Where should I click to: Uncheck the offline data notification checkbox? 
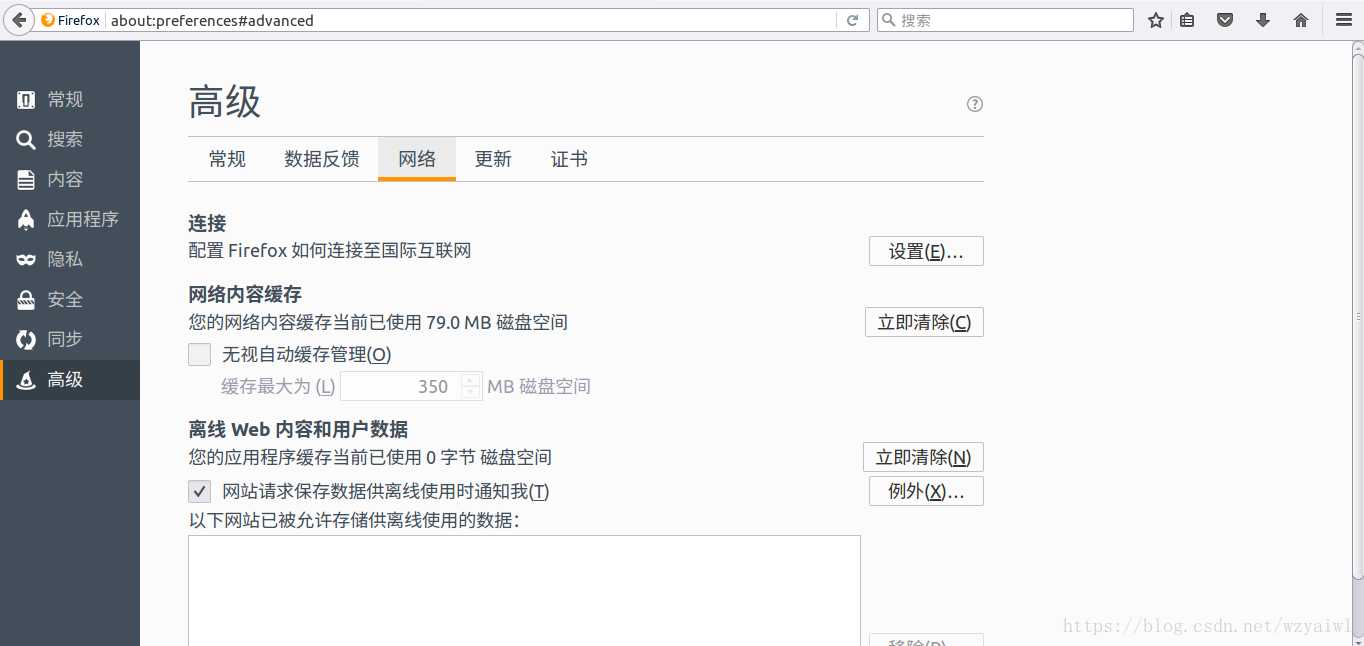coord(199,491)
